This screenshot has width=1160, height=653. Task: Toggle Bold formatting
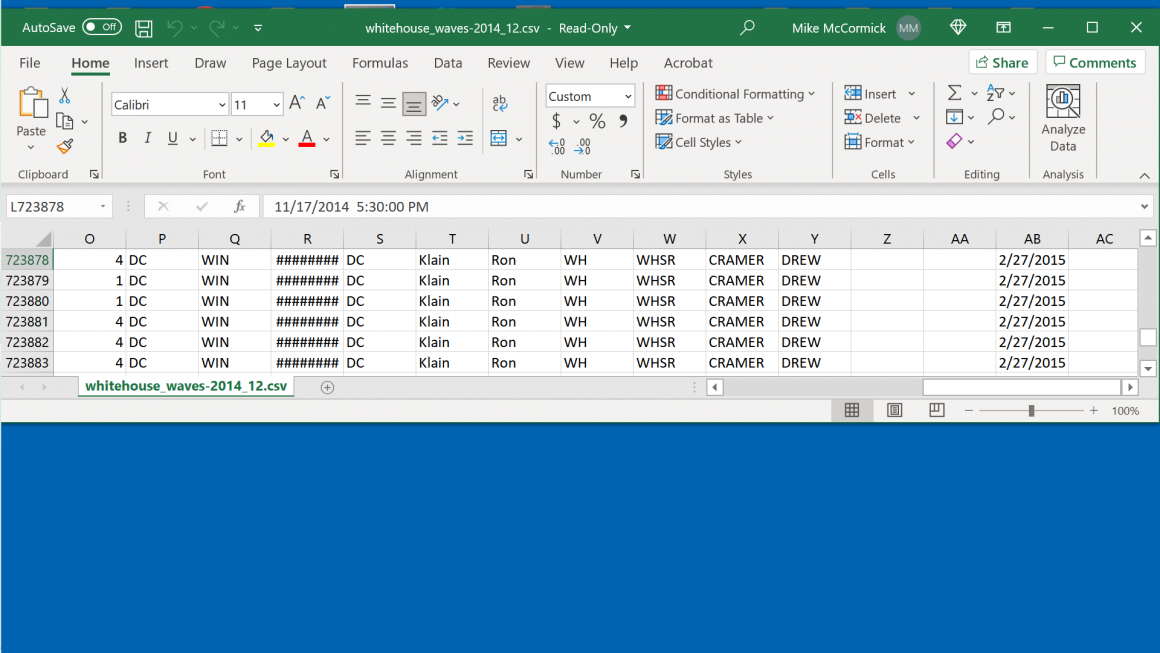click(123, 139)
